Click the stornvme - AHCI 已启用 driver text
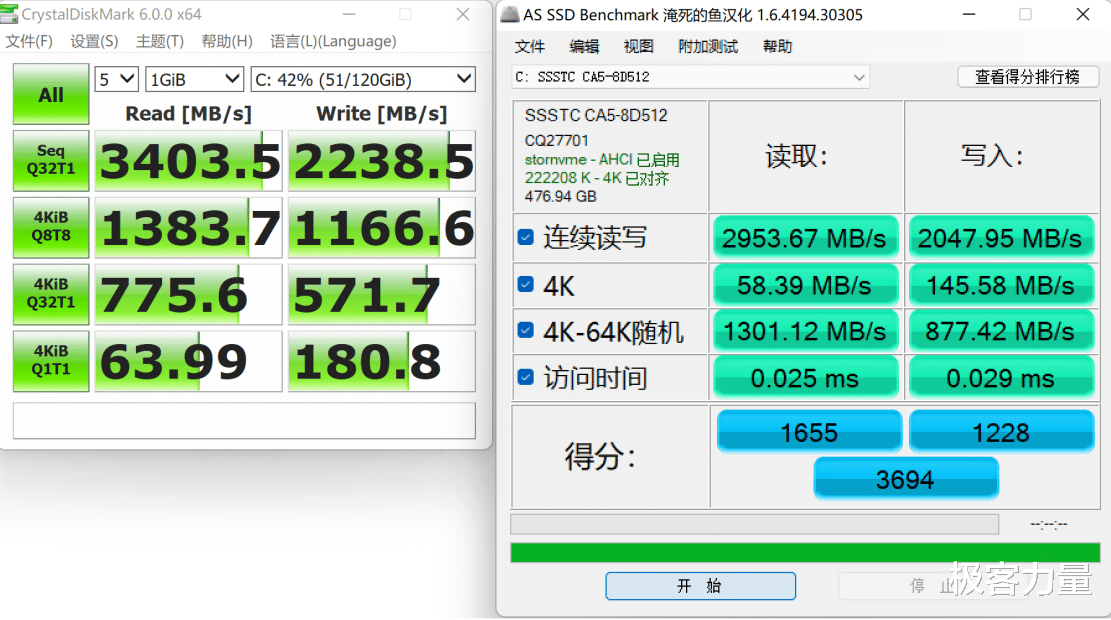This screenshot has height=620, width=1111. 602,159
